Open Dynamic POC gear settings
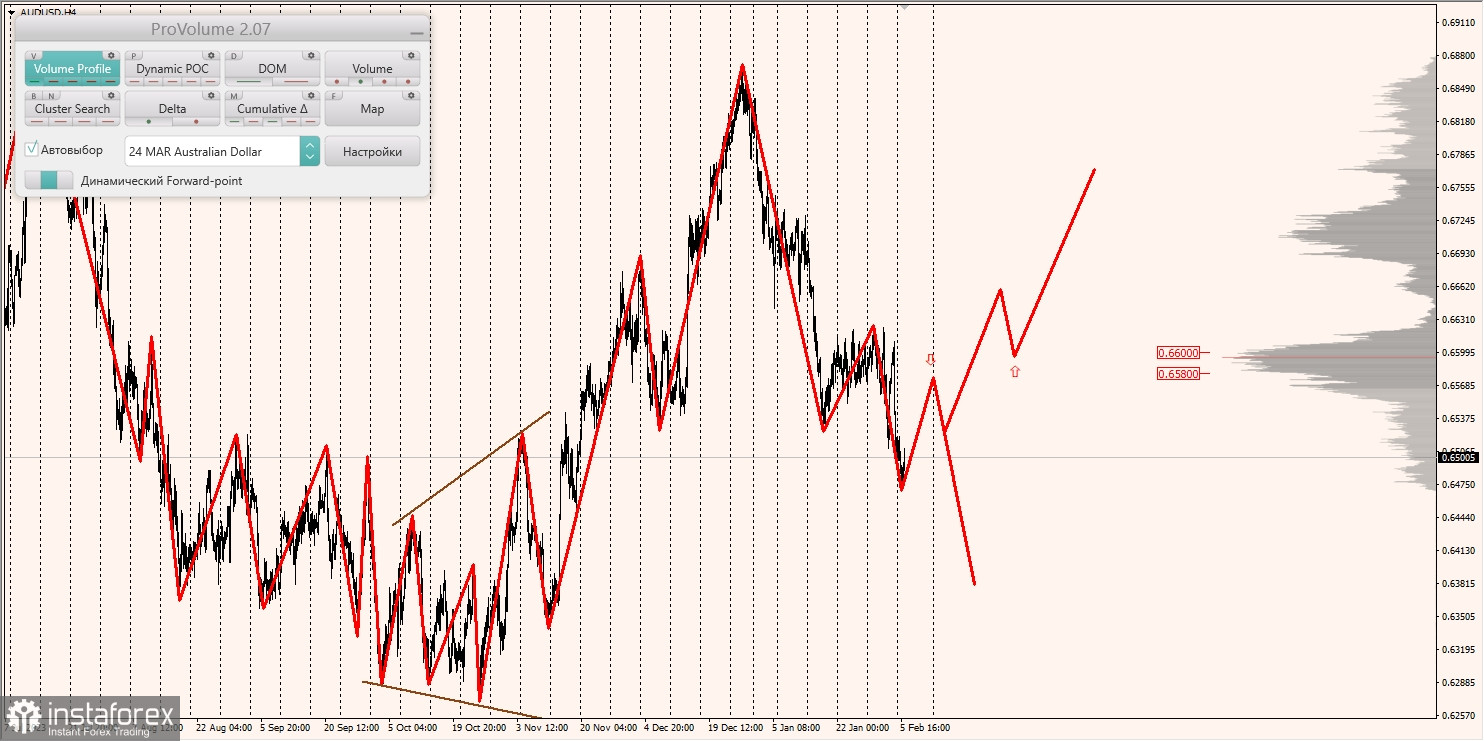The height and width of the screenshot is (741, 1484). [211, 56]
